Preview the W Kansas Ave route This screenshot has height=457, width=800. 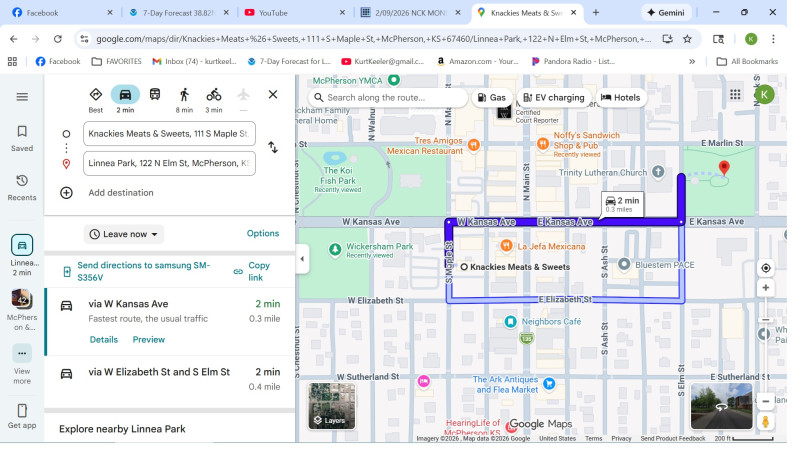point(148,340)
